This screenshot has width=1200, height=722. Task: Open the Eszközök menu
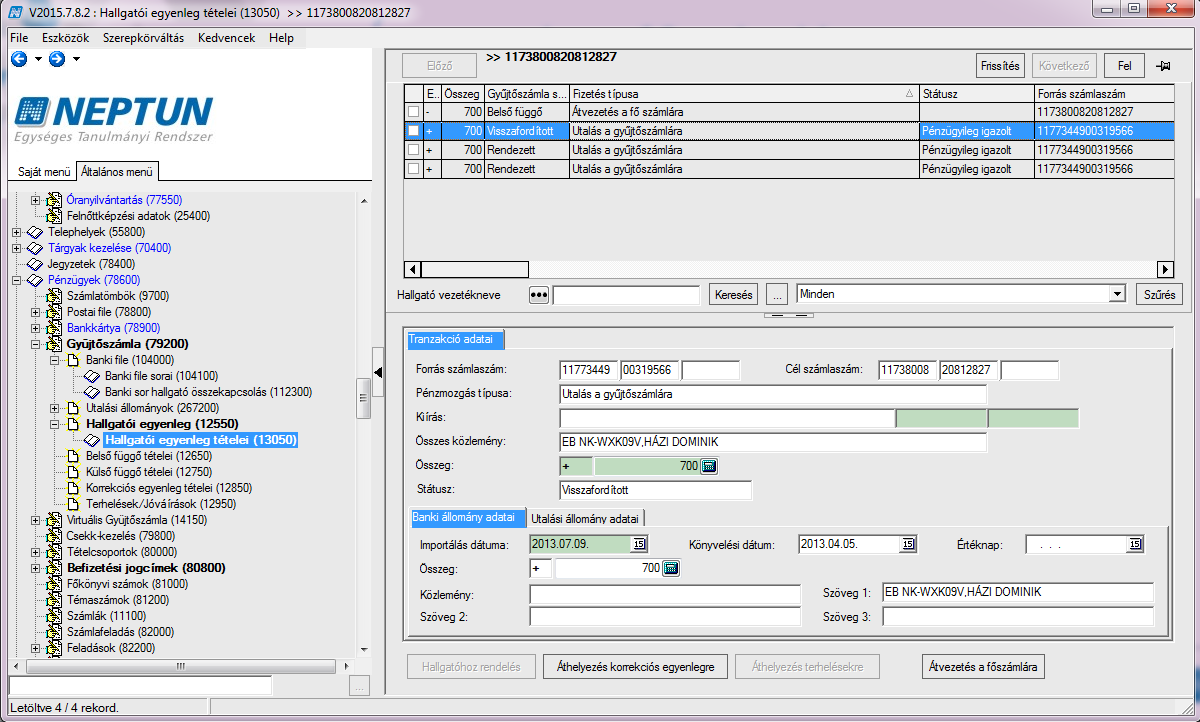point(65,38)
